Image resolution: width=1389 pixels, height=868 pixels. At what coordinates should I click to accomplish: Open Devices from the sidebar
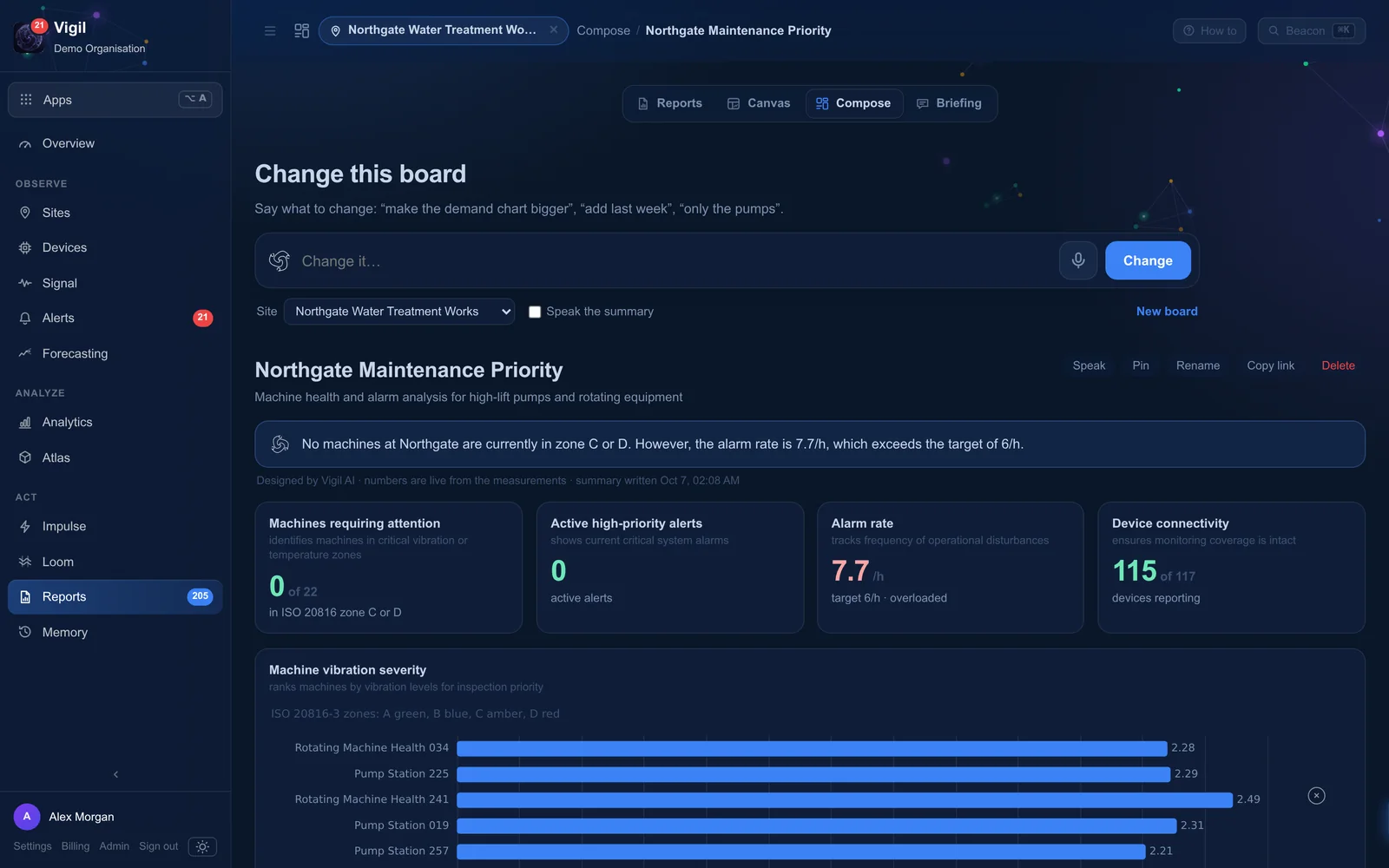click(115, 247)
